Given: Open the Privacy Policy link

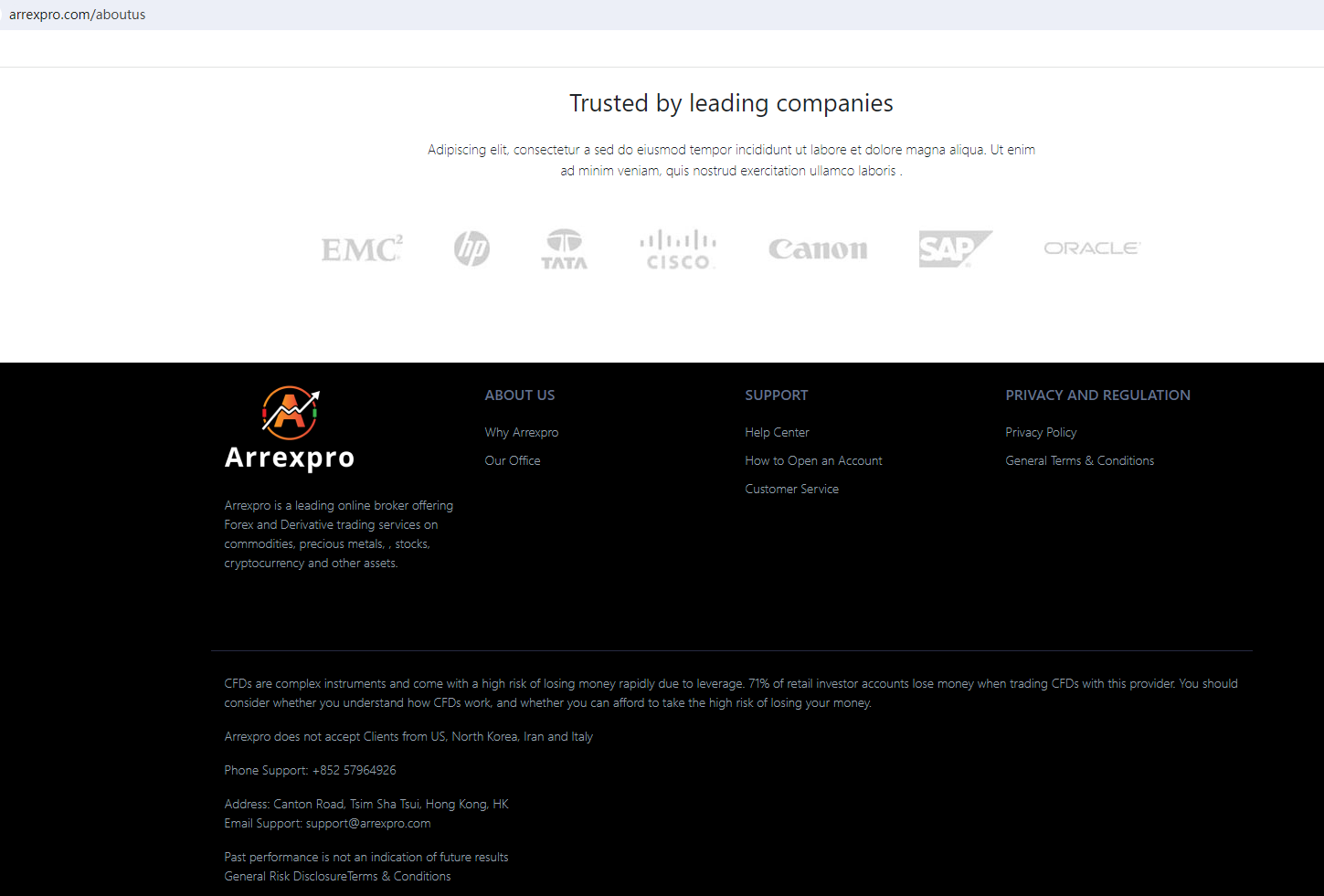Looking at the screenshot, I should click(x=1042, y=432).
